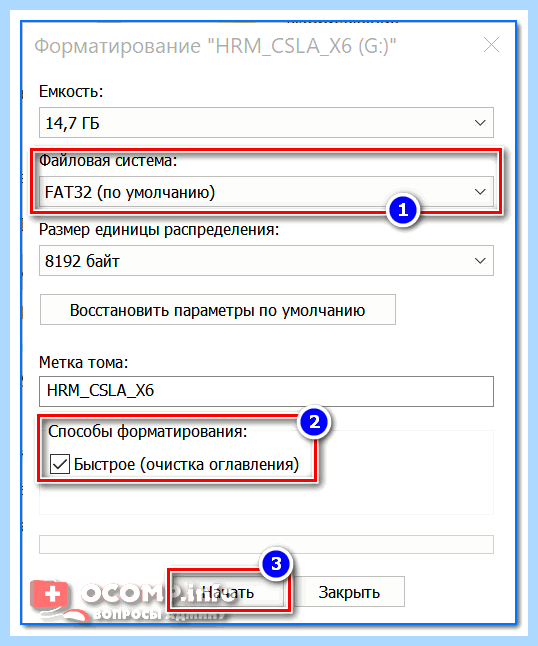Close the Форматирование dialog window
Screen dimensions: 538x646
491,45
